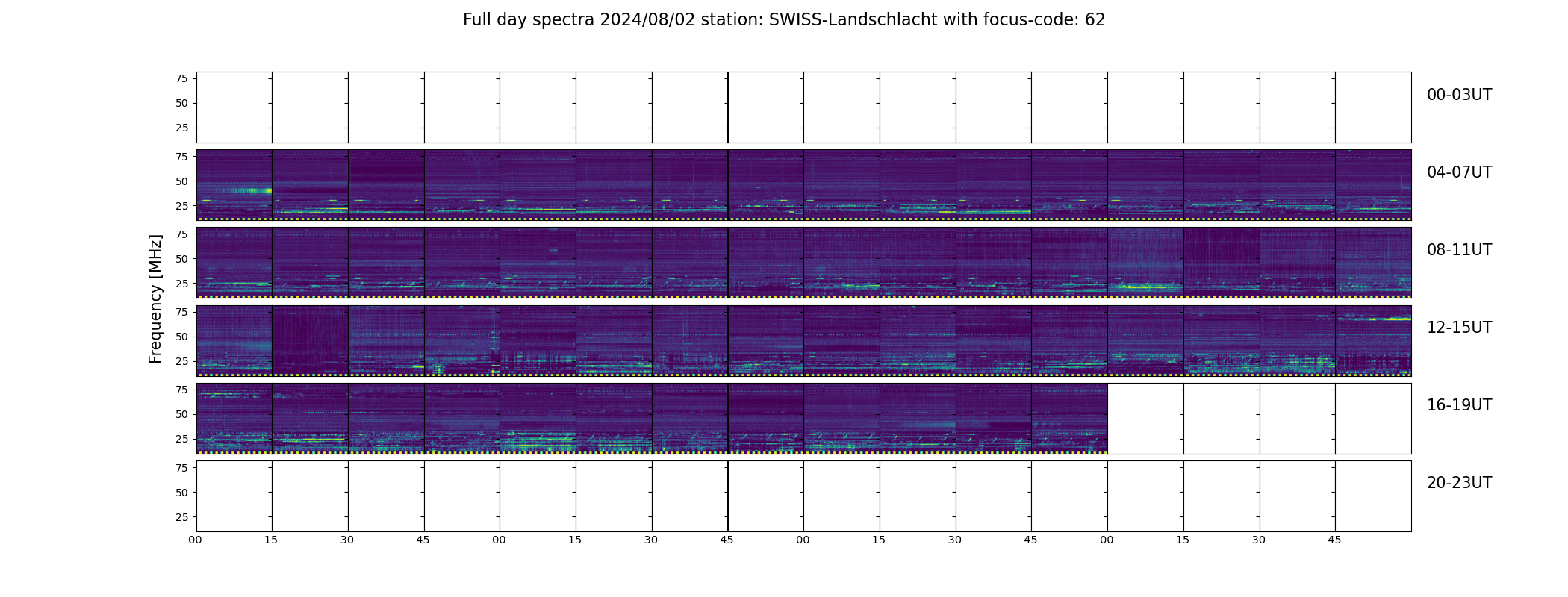Click the 75 tick of the 00-03UT row
1568x597 pixels.
[x=181, y=78]
